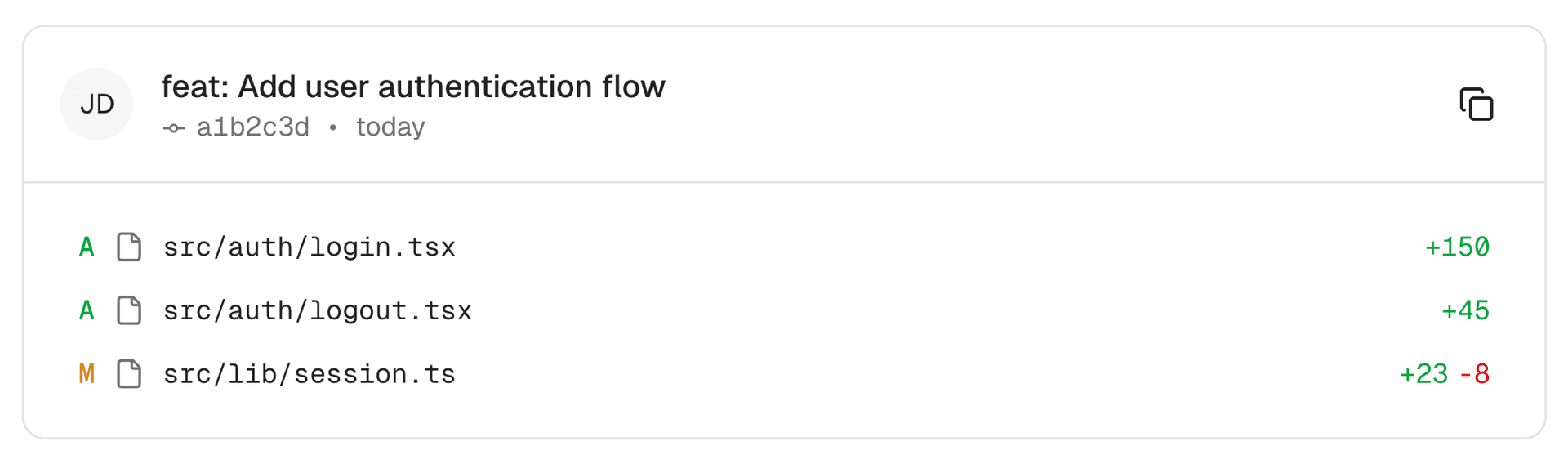Click the file icon next to login.tsx
Screen dimensions: 1568x468
click(x=129, y=247)
